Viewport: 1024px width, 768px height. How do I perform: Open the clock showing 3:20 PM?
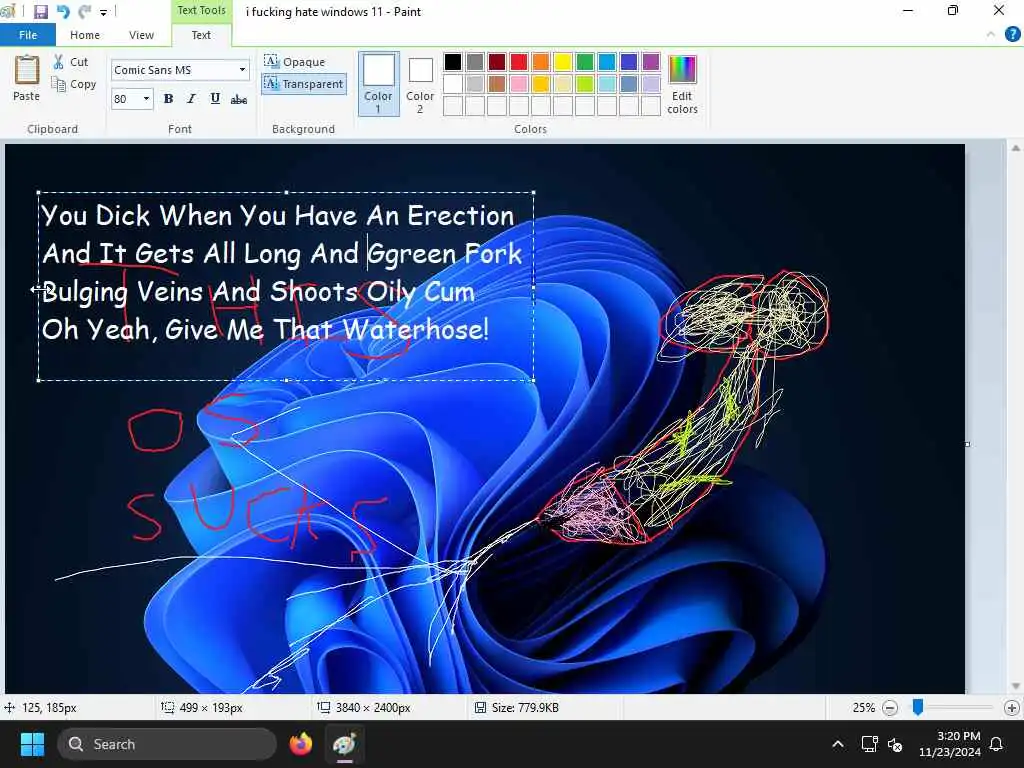pos(950,744)
